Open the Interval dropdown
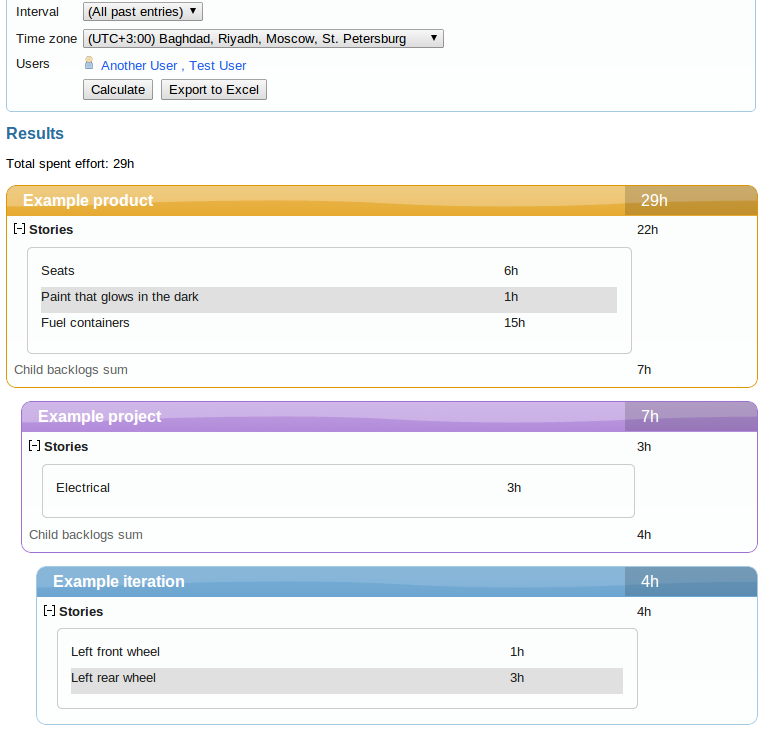 143,12
